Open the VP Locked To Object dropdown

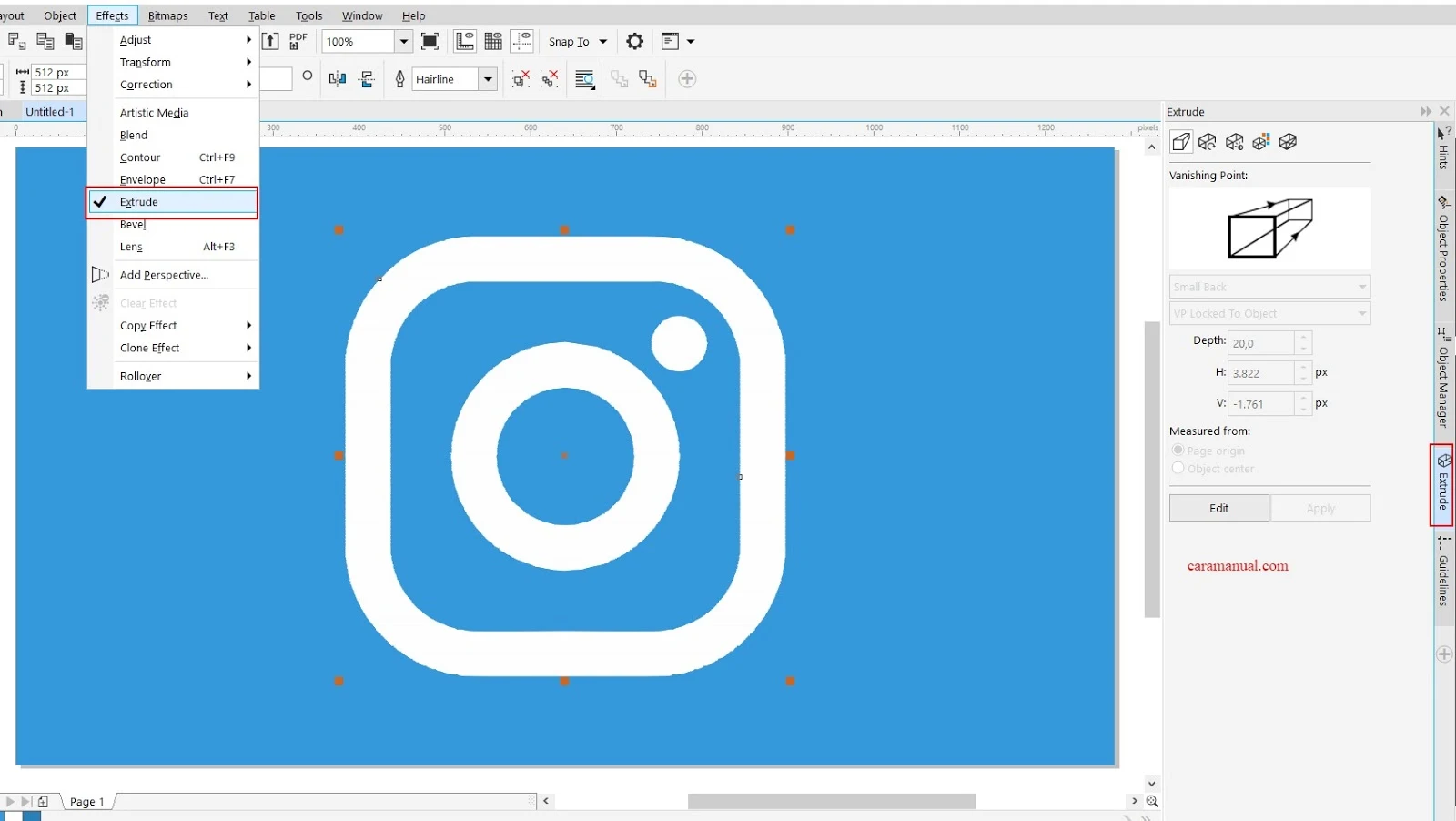coord(1269,313)
